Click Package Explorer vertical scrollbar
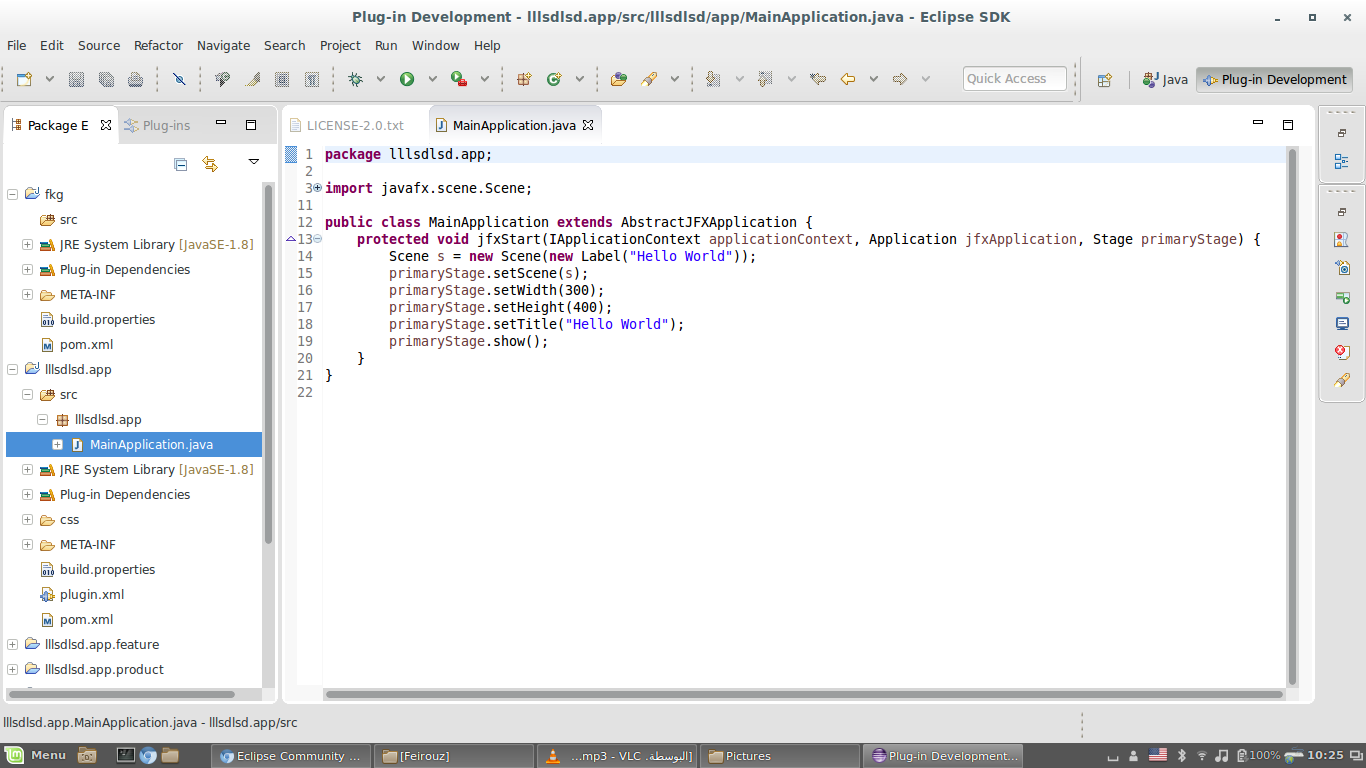Viewport: 1366px width, 768px height. click(x=268, y=364)
